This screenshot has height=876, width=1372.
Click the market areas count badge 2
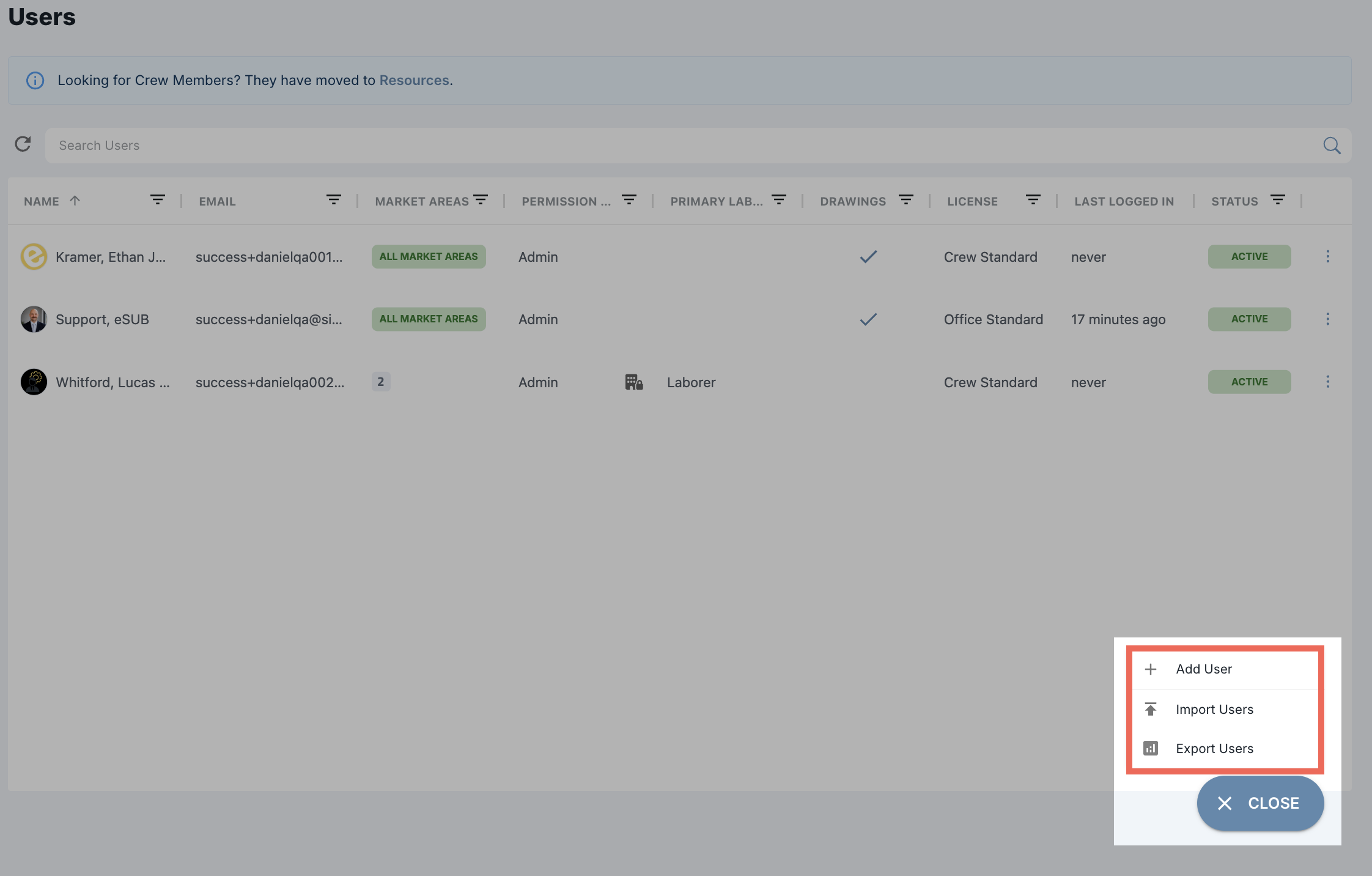coord(381,382)
